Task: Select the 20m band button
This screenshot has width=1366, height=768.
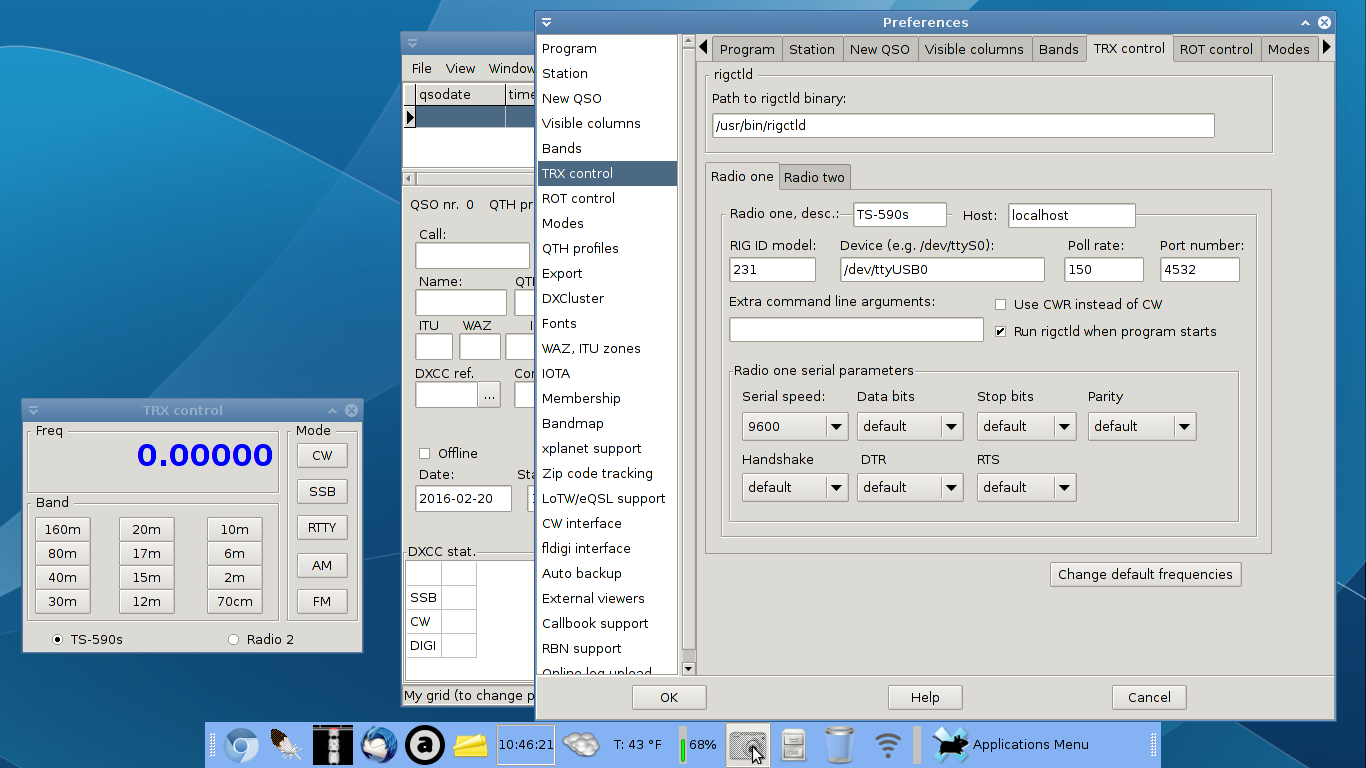Action: click(x=146, y=530)
